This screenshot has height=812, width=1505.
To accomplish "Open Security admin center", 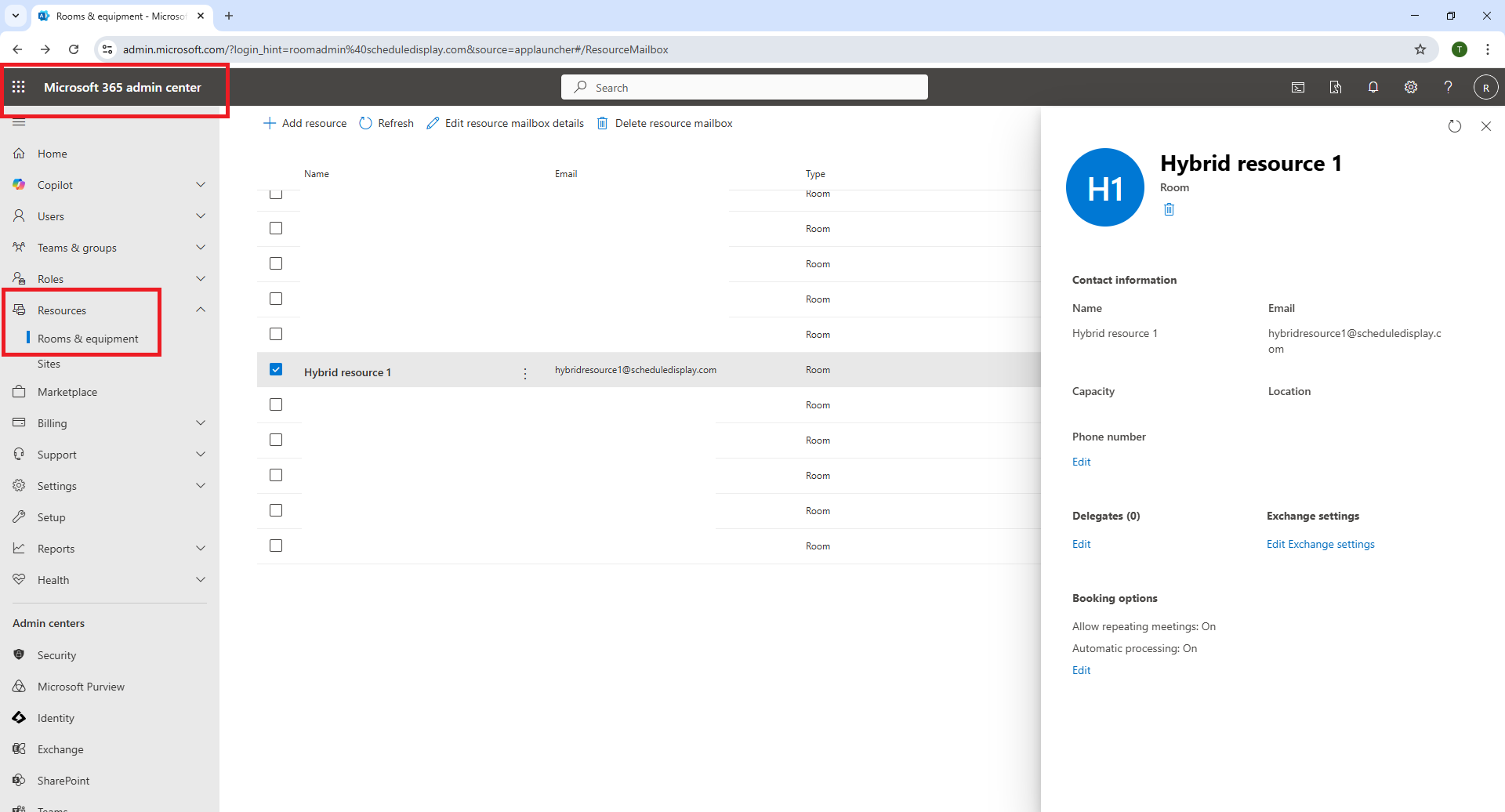I will click(x=56, y=655).
